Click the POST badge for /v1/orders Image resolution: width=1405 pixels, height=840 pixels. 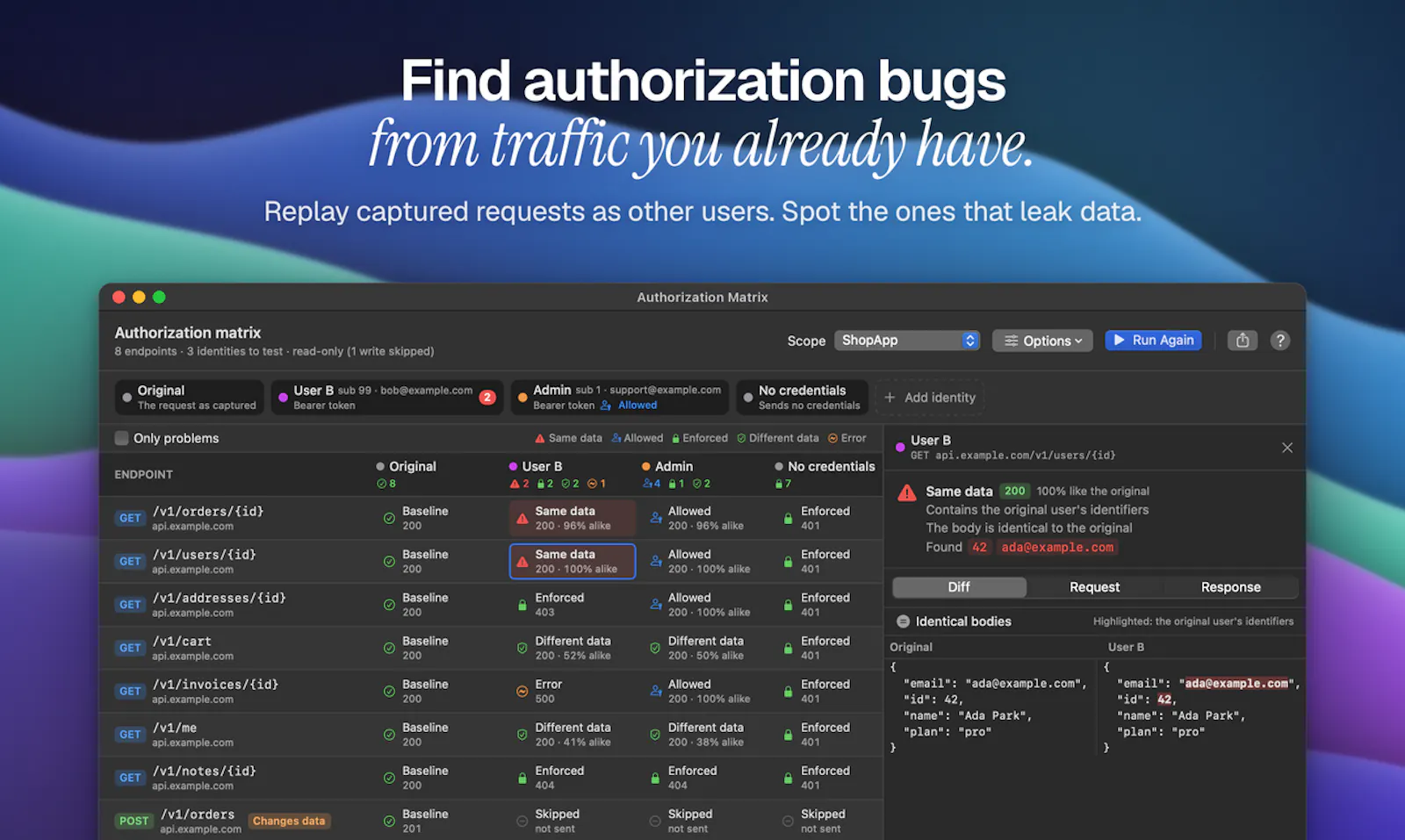pos(134,822)
